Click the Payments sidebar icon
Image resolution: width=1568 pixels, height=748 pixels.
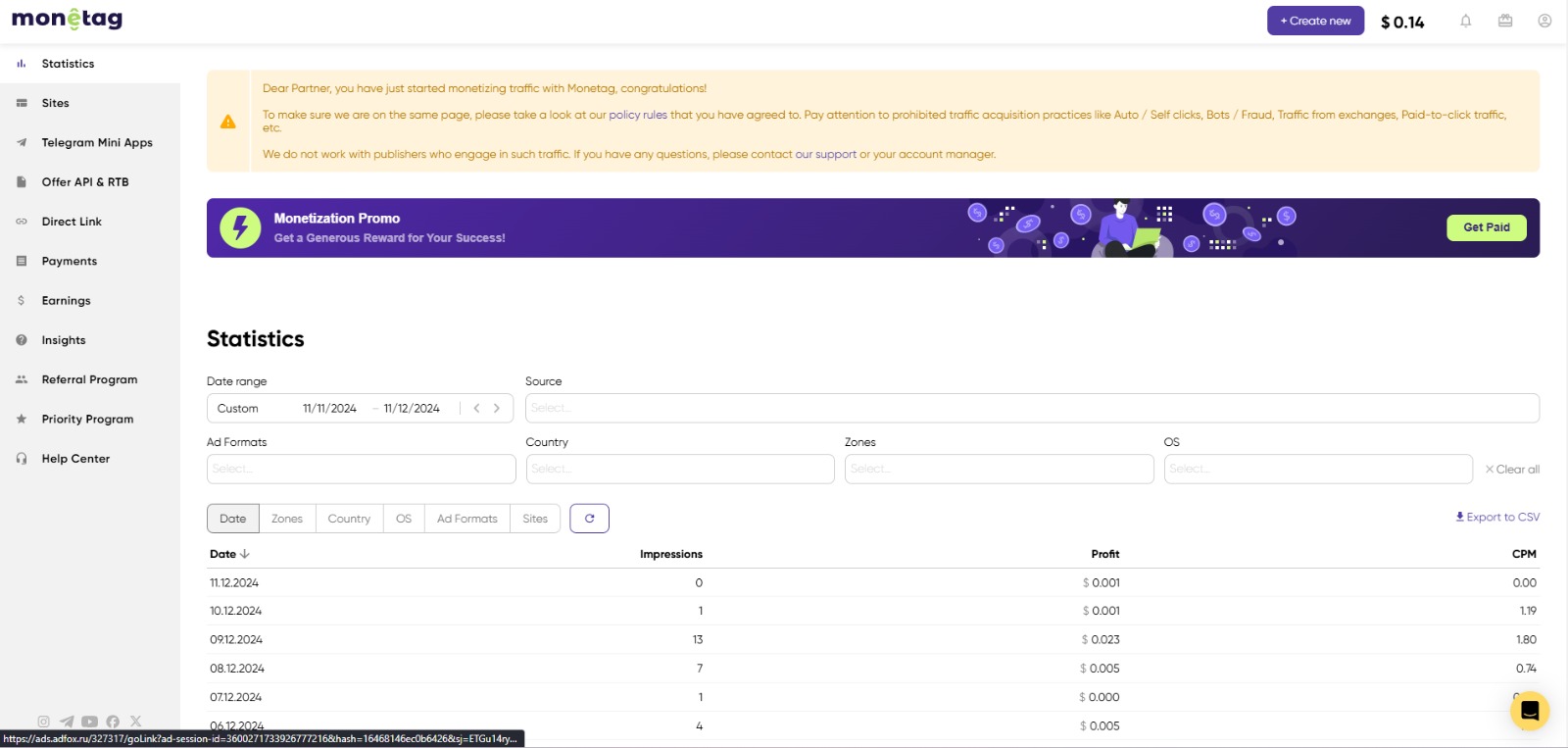point(22,261)
